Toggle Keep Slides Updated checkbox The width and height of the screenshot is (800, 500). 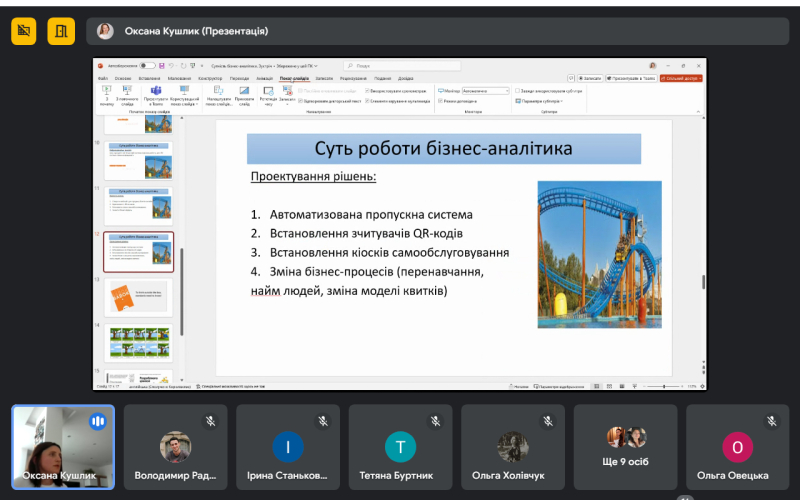(301, 91)
